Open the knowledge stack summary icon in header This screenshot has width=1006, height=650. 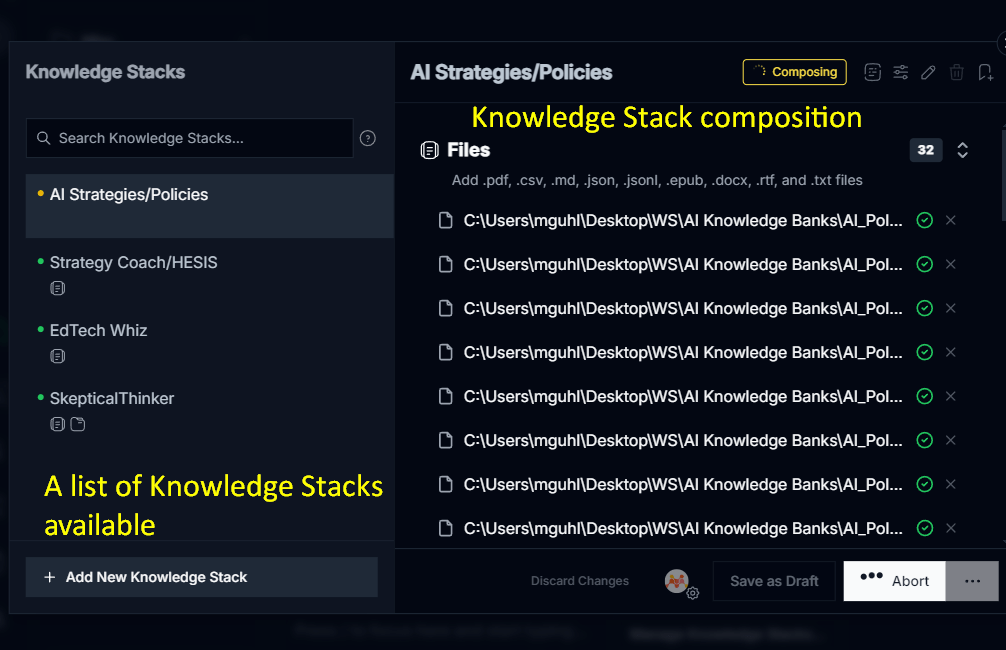pos(873,72)
